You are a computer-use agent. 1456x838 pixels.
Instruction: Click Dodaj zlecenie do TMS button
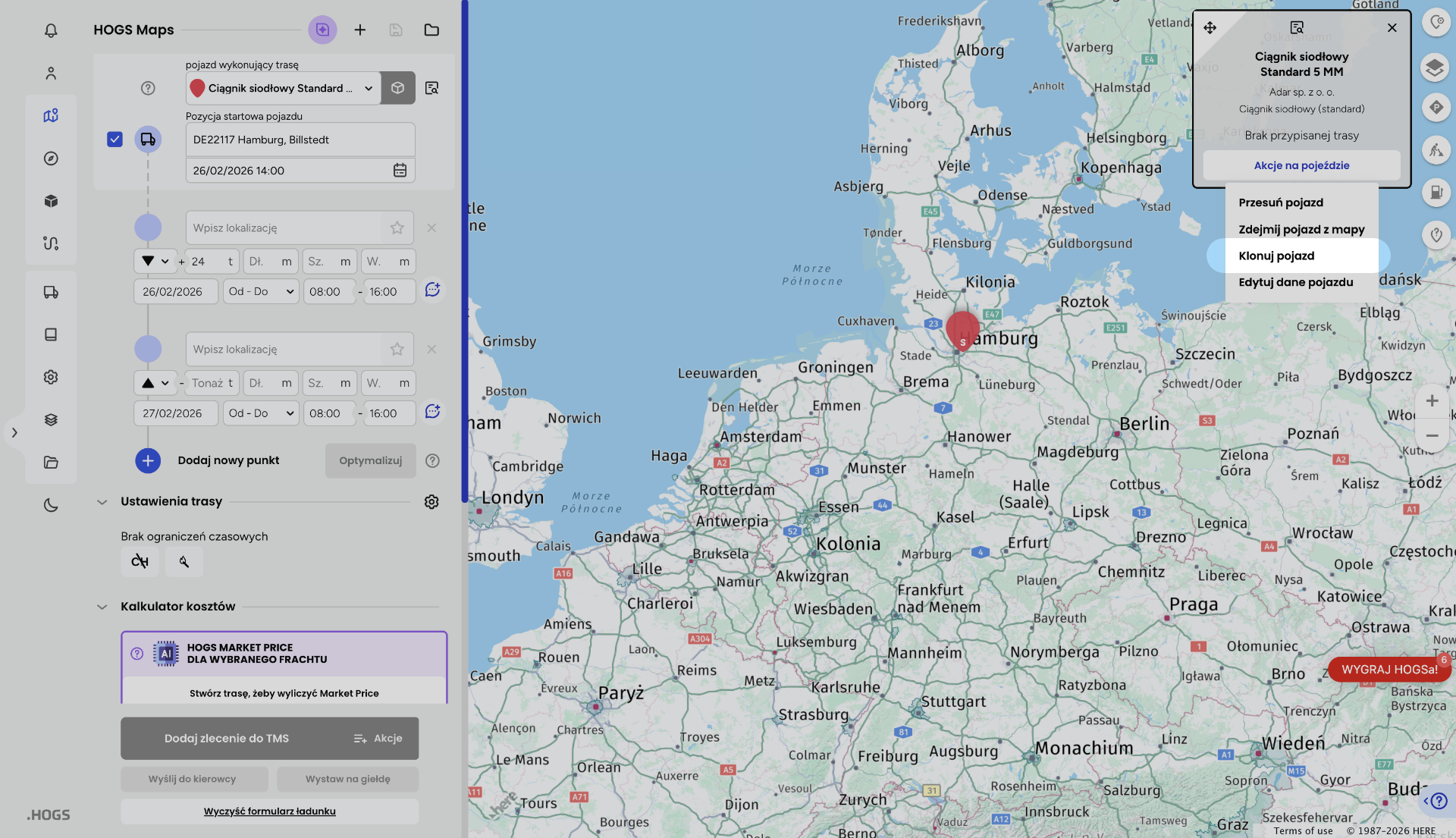click(227, 739)
